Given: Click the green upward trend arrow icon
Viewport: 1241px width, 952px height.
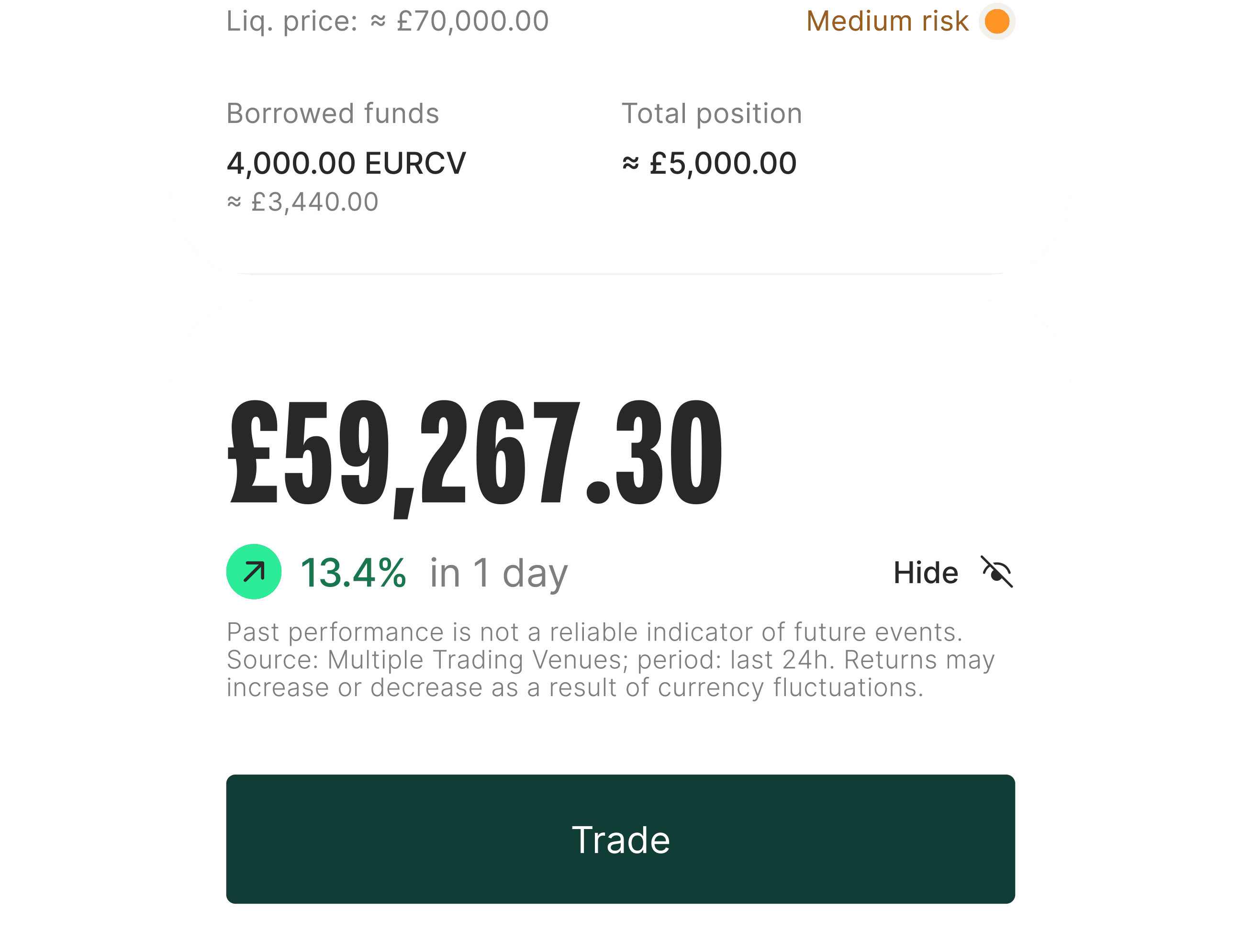Looking at the screenshot, I should tap(253, 571).
